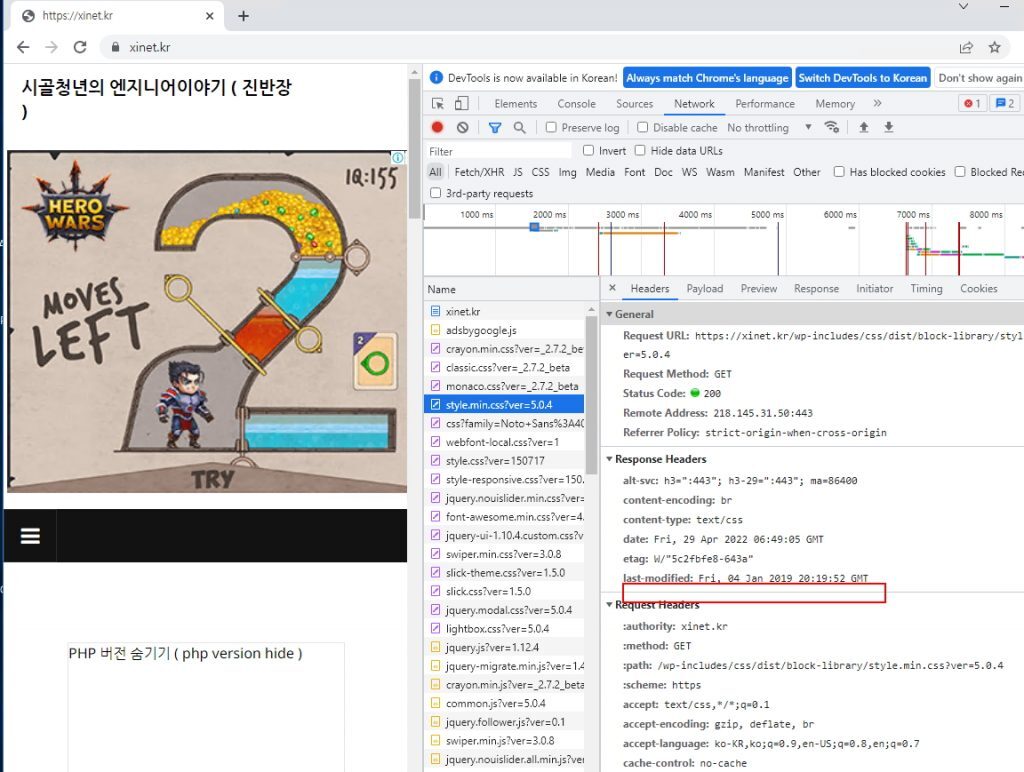Switch to the Elements panel
Image resolution: width=1024 pixels, height=772 pixels.
point(515,104)
